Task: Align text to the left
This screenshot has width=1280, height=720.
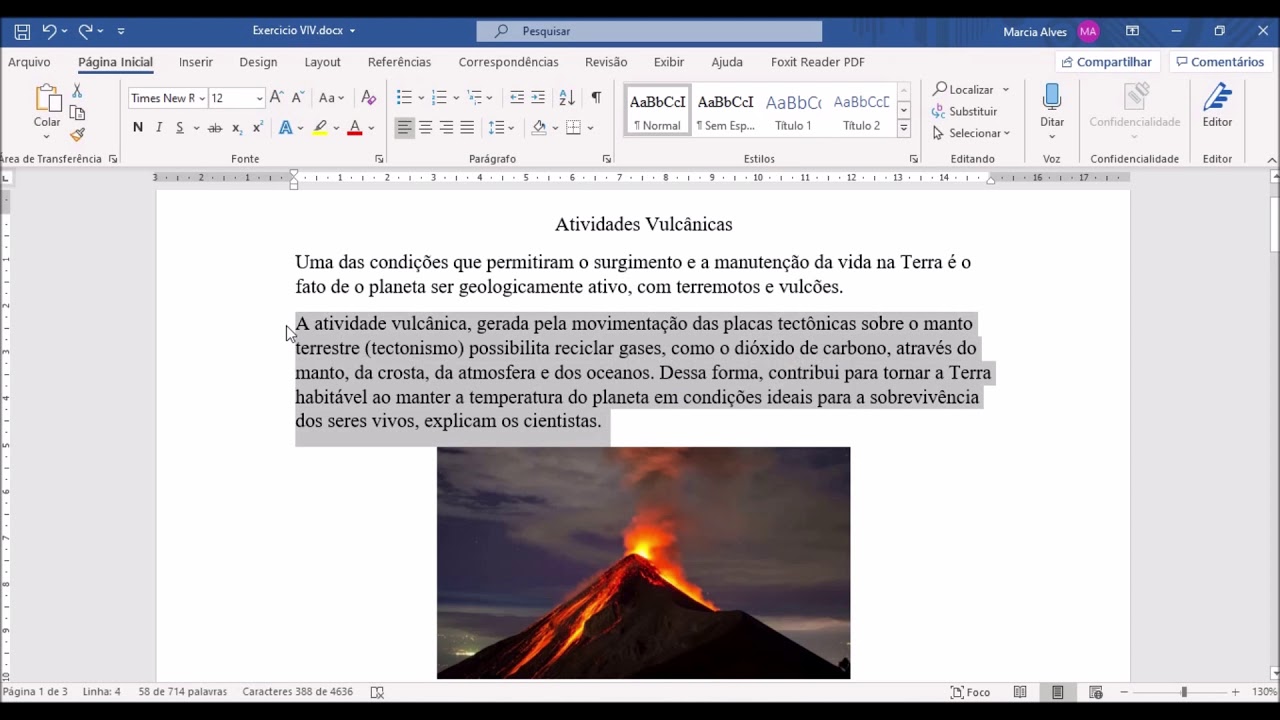Action: coord(404,128)
